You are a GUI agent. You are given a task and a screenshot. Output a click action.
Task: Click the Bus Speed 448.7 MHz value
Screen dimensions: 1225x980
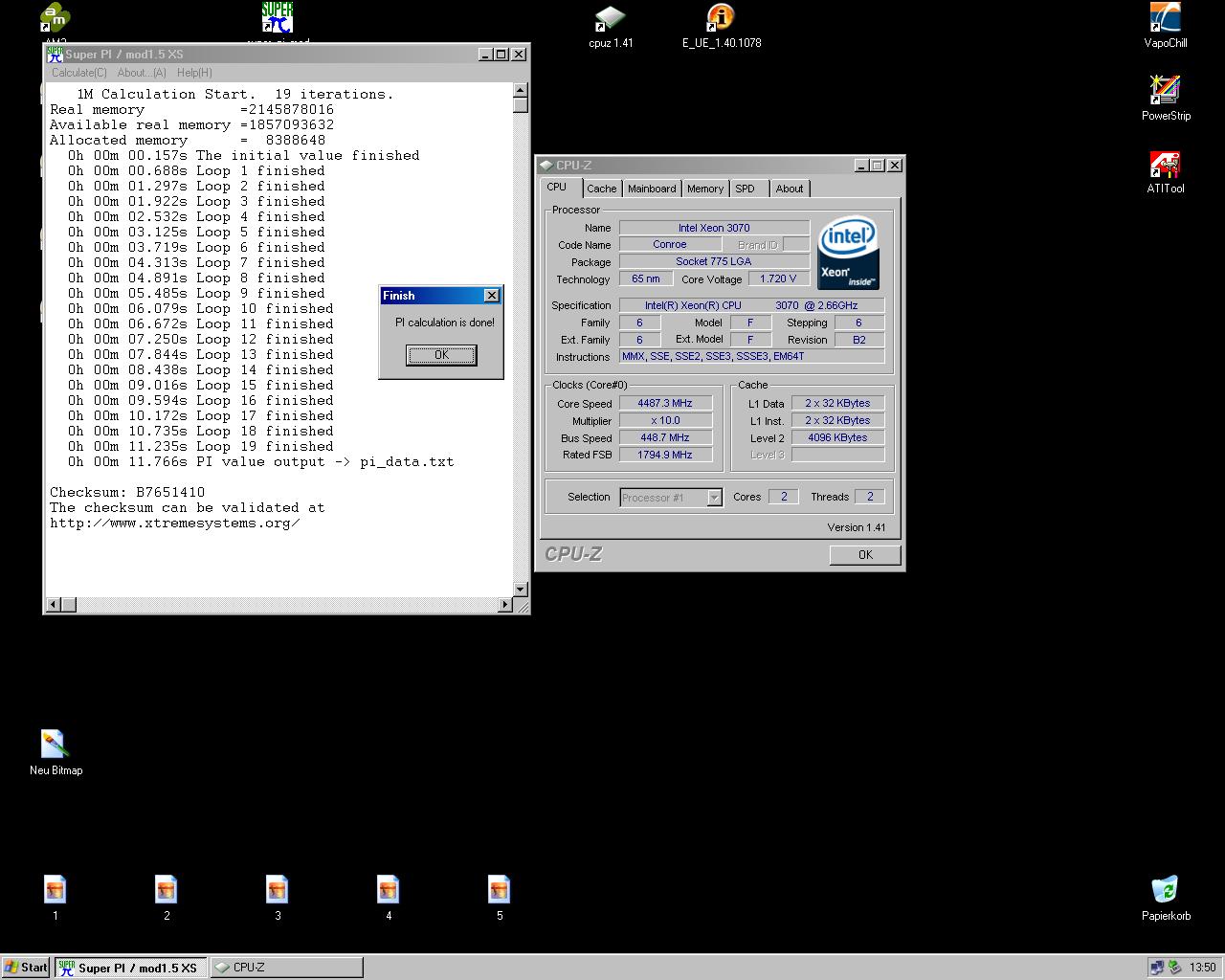665,437
